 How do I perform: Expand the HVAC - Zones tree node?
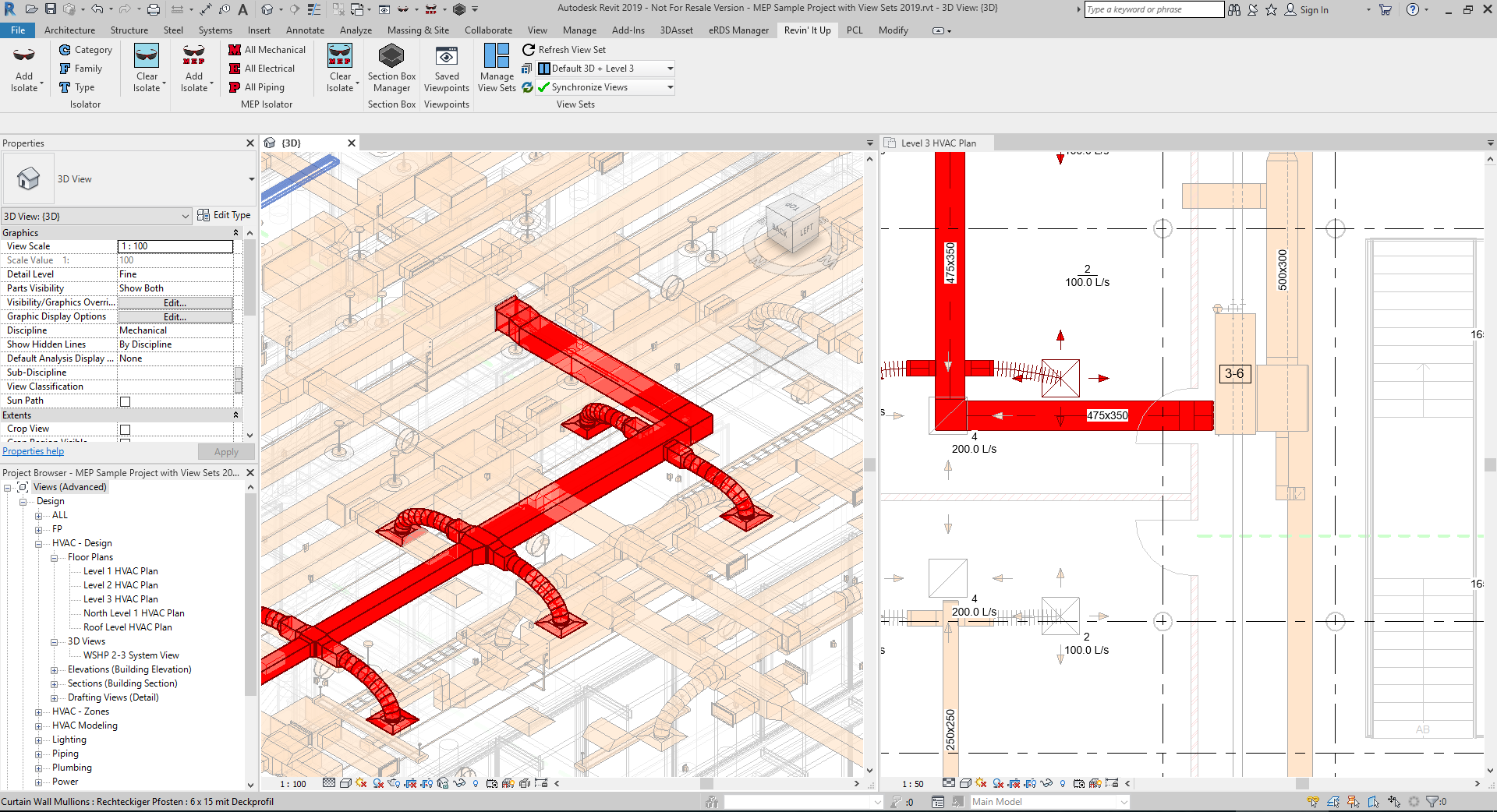point(39,712)
